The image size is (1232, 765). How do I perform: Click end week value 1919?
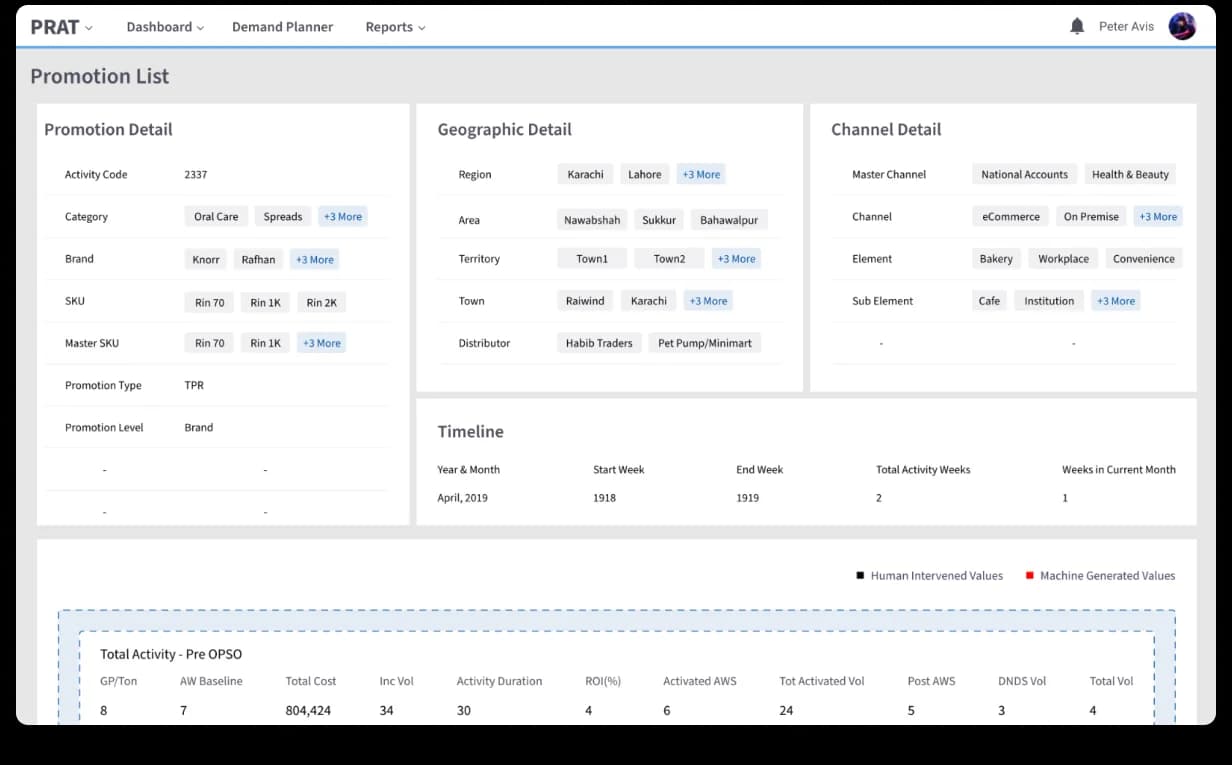click(x=748, y=498)
